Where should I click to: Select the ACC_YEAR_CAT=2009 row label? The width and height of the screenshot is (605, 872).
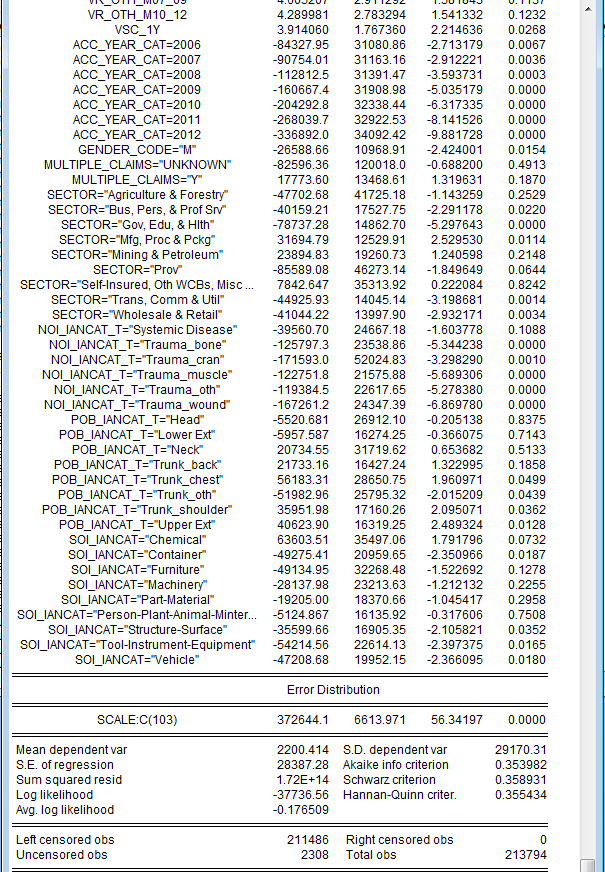point(137,90)
